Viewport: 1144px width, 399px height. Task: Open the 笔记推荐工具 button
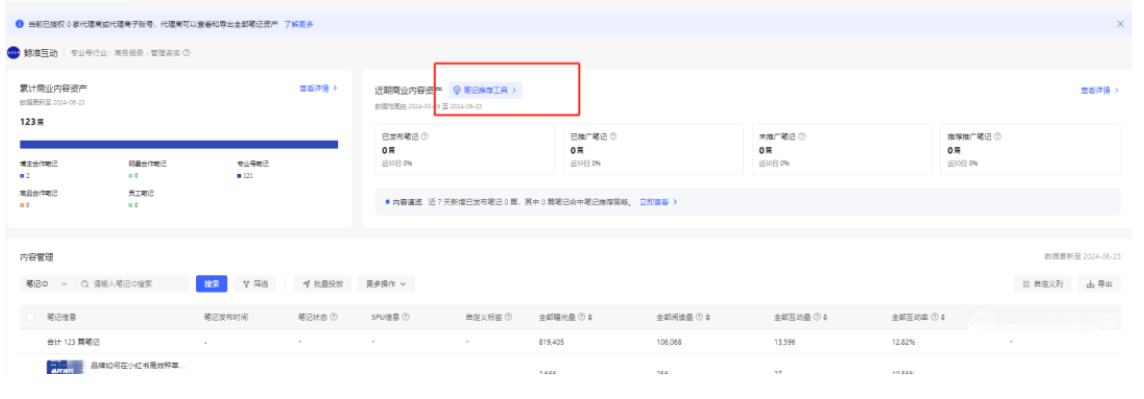pos(485,90)
